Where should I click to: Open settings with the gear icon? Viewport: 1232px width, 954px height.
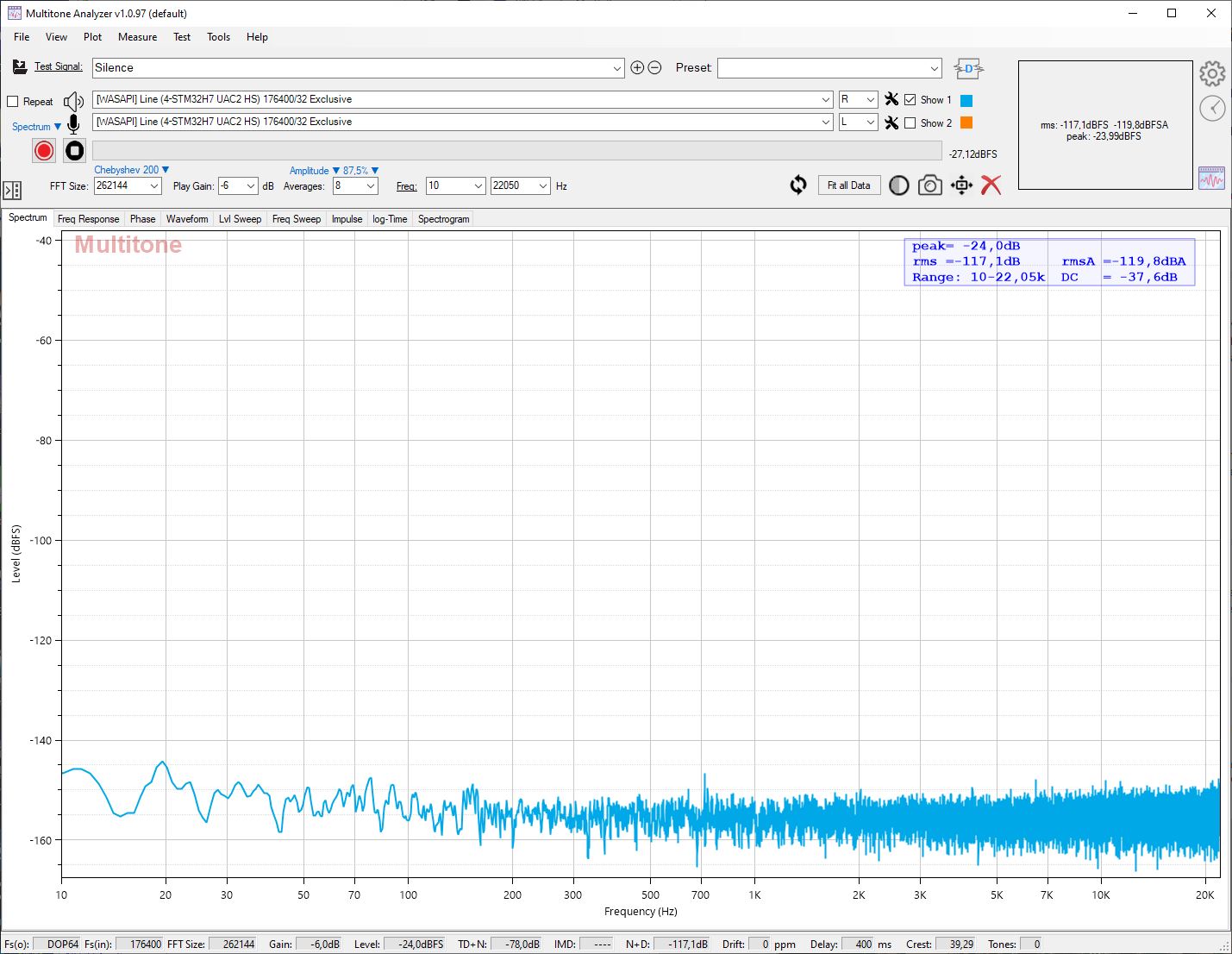pos(1212,74)
